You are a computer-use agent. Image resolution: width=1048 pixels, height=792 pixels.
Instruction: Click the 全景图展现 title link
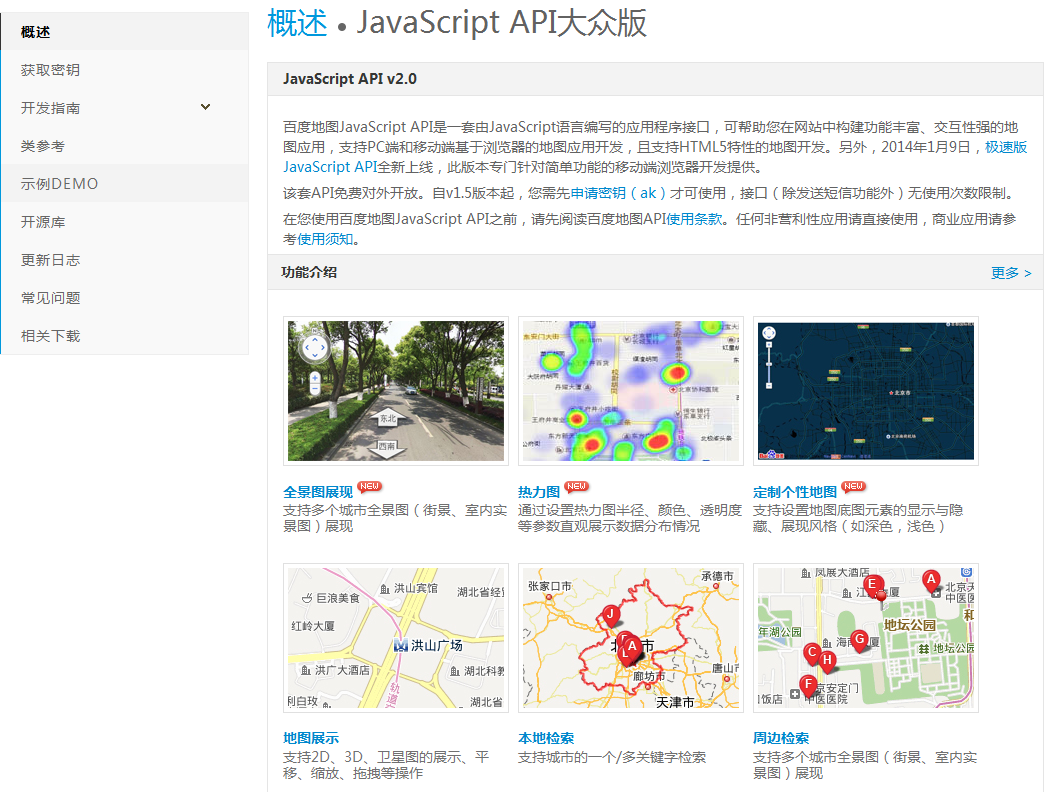(317, 492)
